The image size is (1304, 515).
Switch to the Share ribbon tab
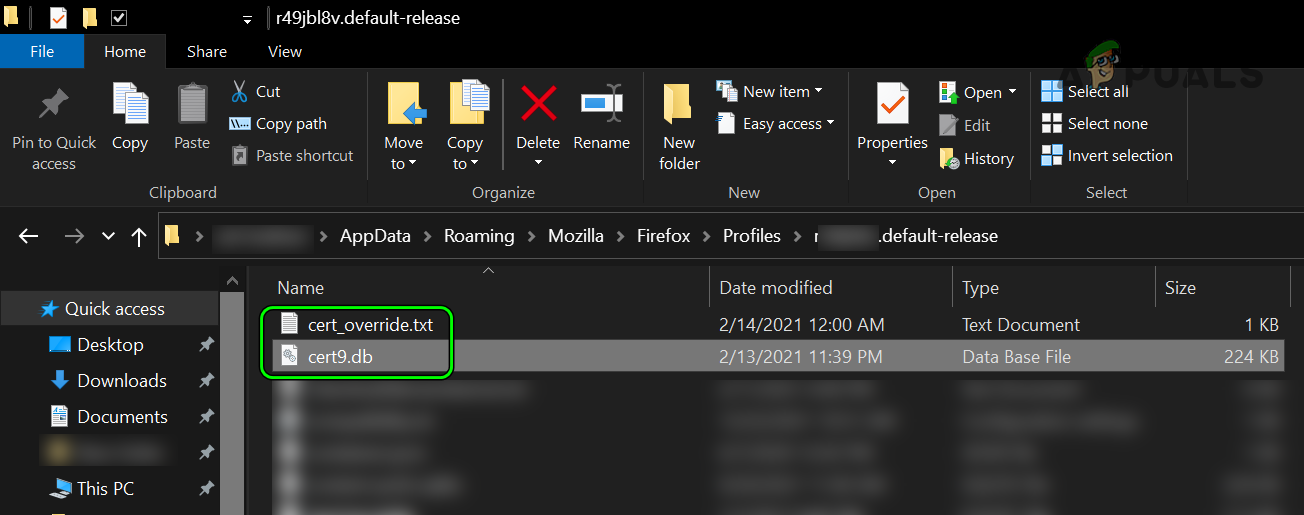coord(207,51)
